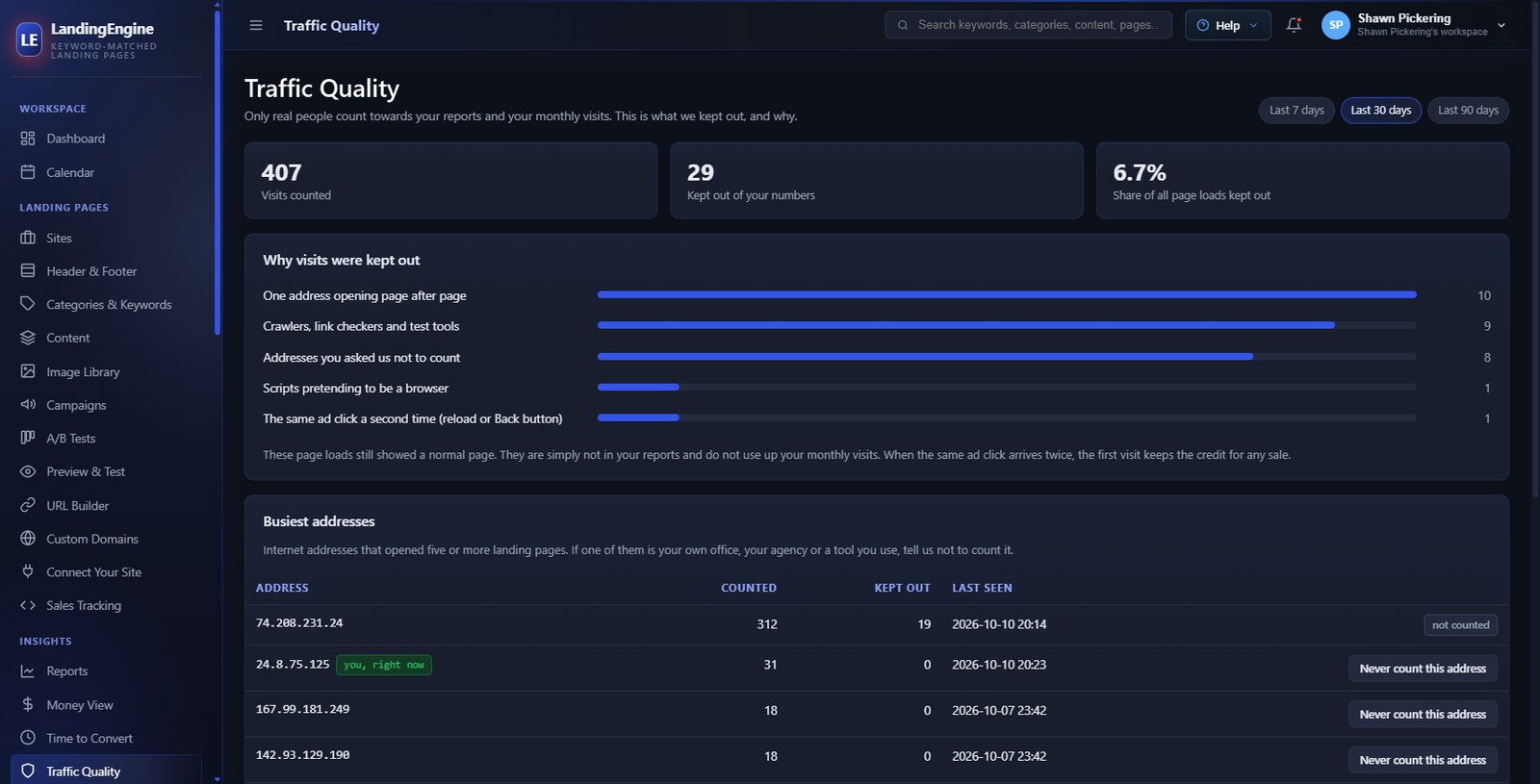Click the Sites icon
The height and width of the screenshot is (784, 1540).
coord(28,238)
